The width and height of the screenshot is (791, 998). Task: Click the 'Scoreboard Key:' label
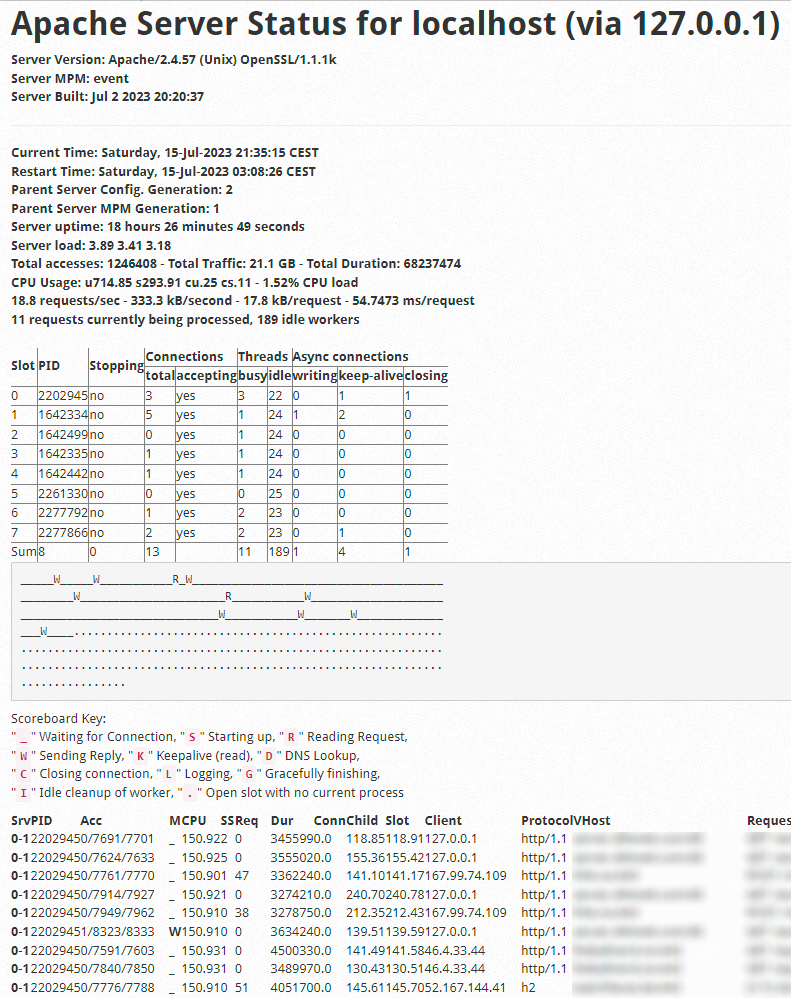coord(59,719)
